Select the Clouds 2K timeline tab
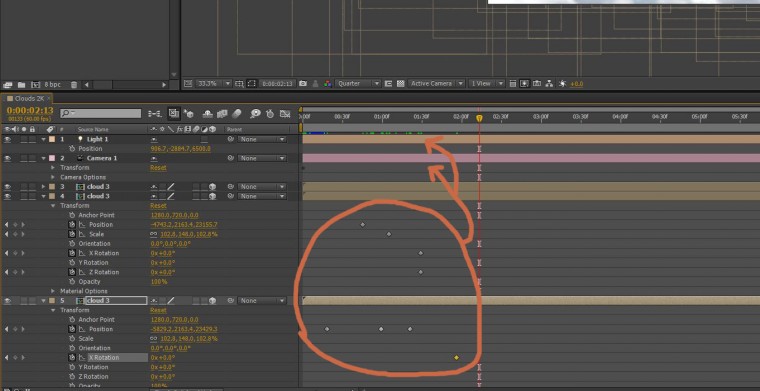The height and width of the screenshot is (391, 760). coord(28,99)
